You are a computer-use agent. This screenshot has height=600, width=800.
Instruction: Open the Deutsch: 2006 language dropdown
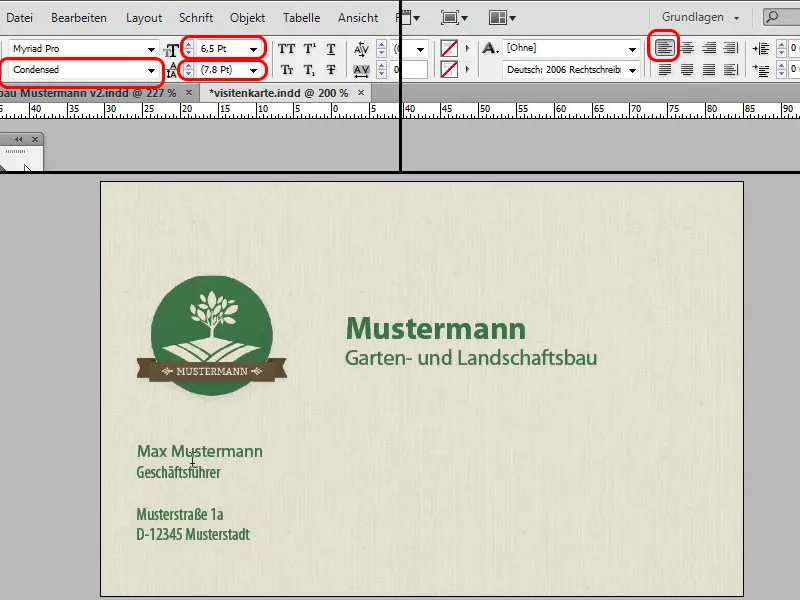pyautogui.click(x=632, y=70)
